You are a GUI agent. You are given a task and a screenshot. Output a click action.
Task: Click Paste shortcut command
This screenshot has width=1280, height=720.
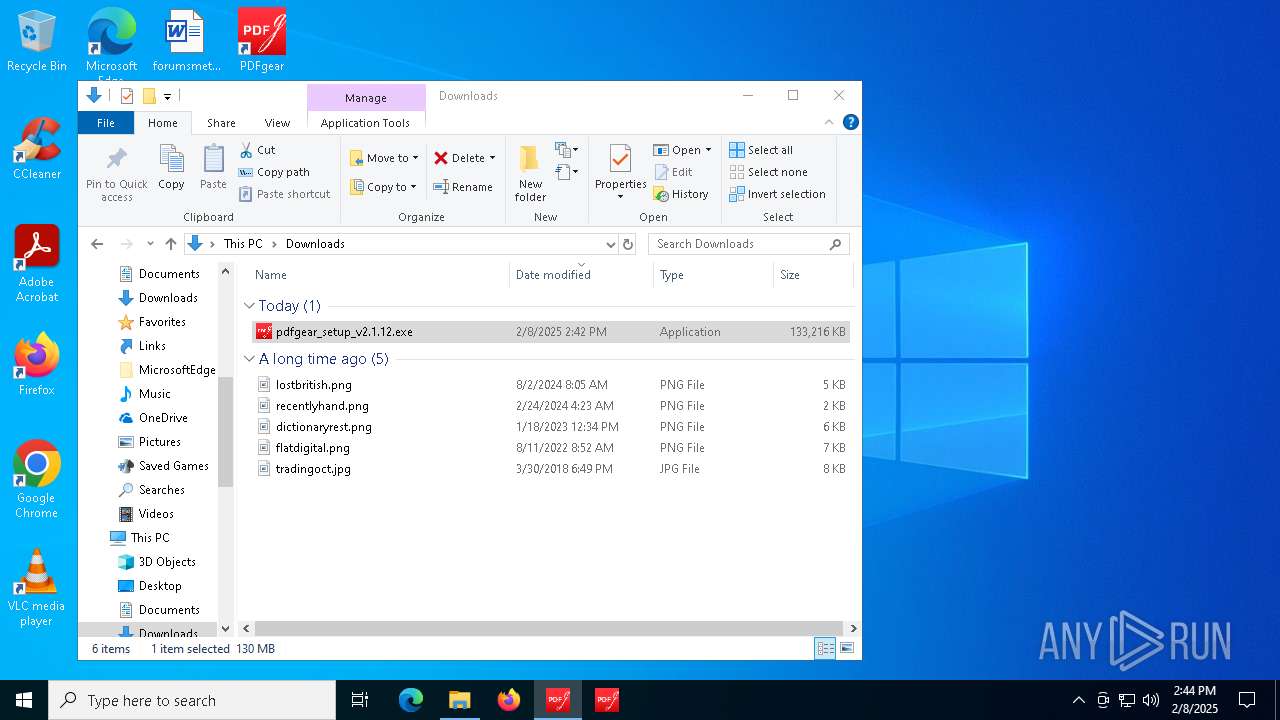284,194
